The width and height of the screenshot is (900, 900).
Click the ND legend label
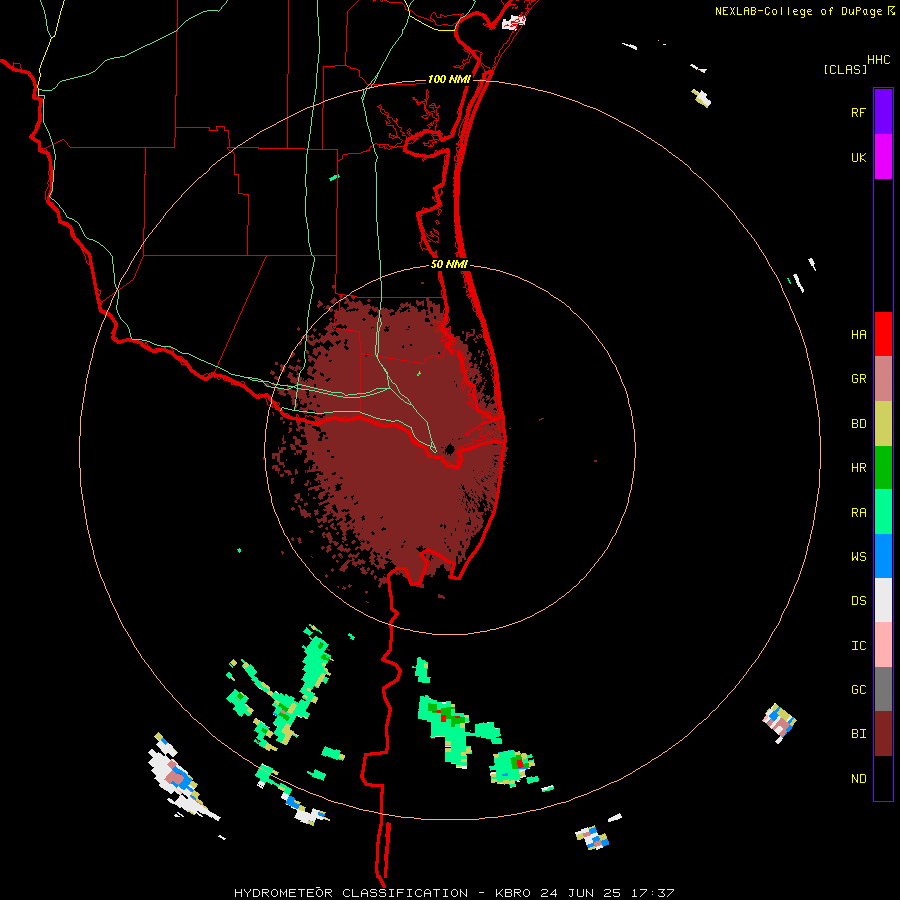pyautogui.click(x=858, y=779)
